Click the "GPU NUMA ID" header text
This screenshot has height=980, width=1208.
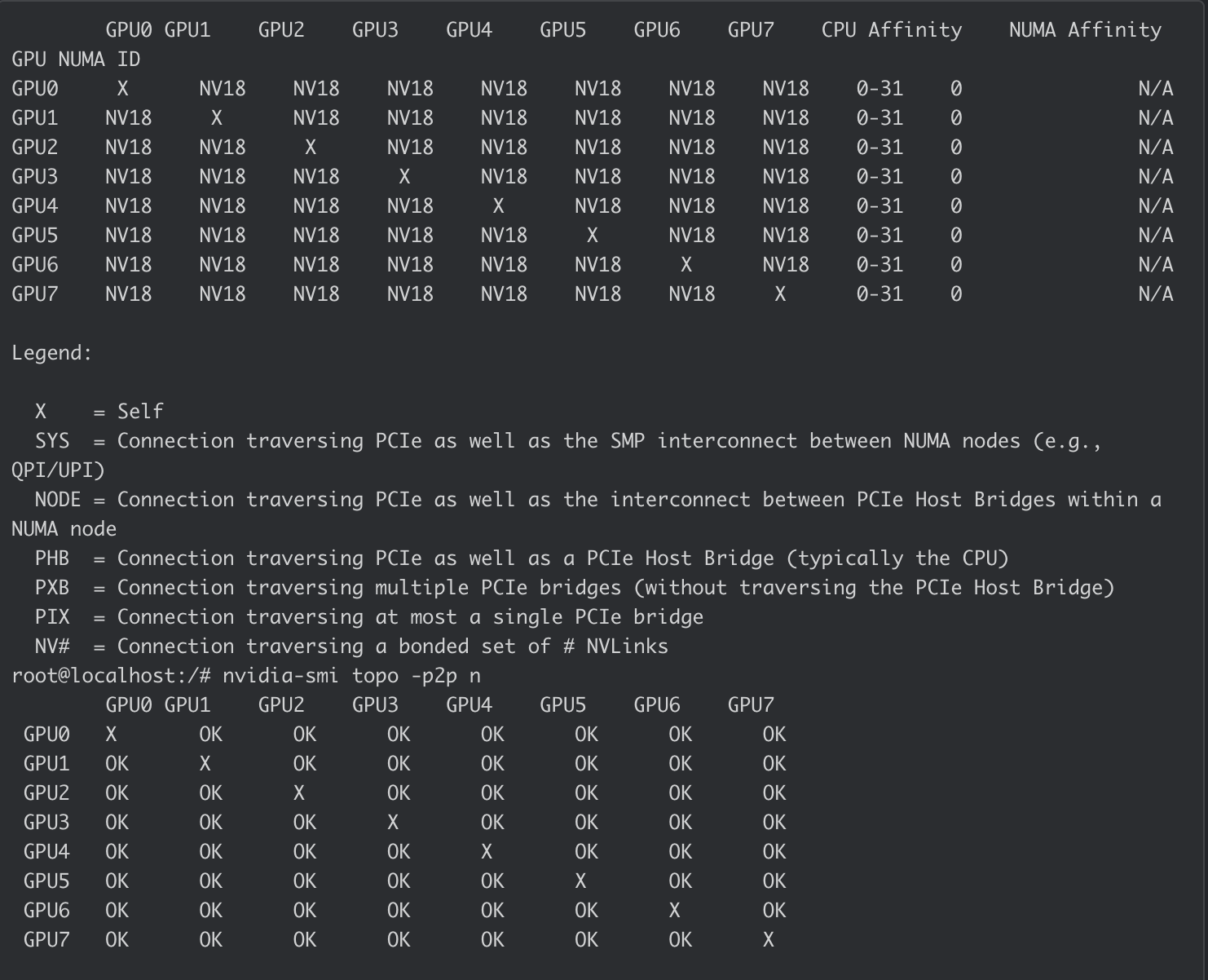tap(76, 60)
